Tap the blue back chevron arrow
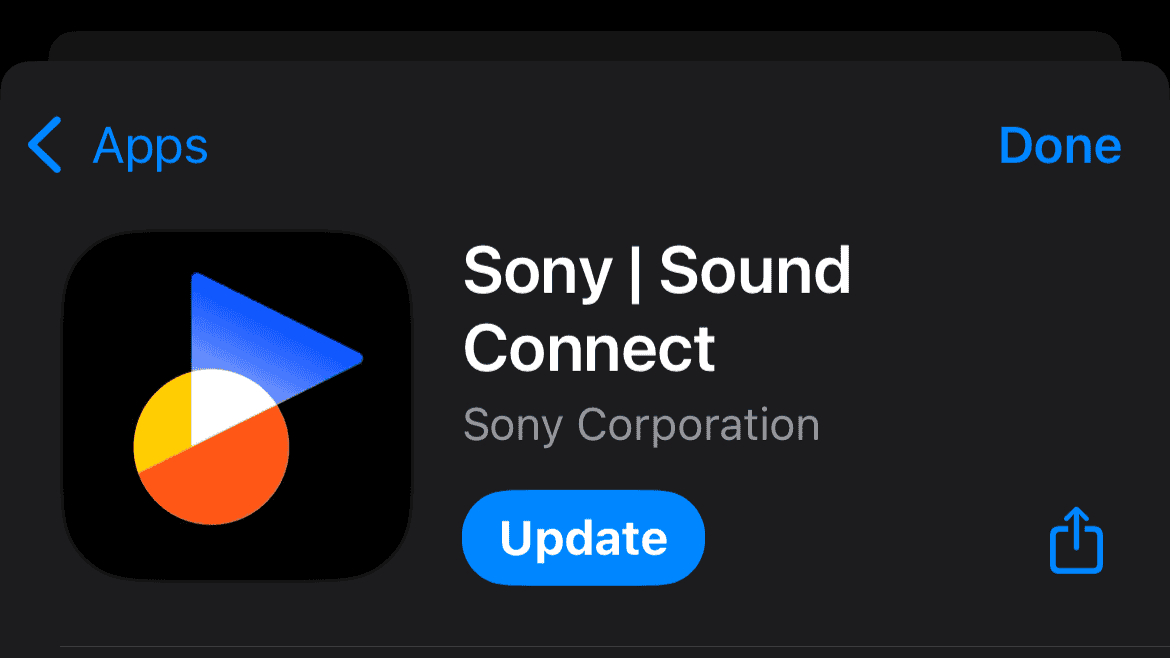The image size is (1170, 658). [45, 145]
